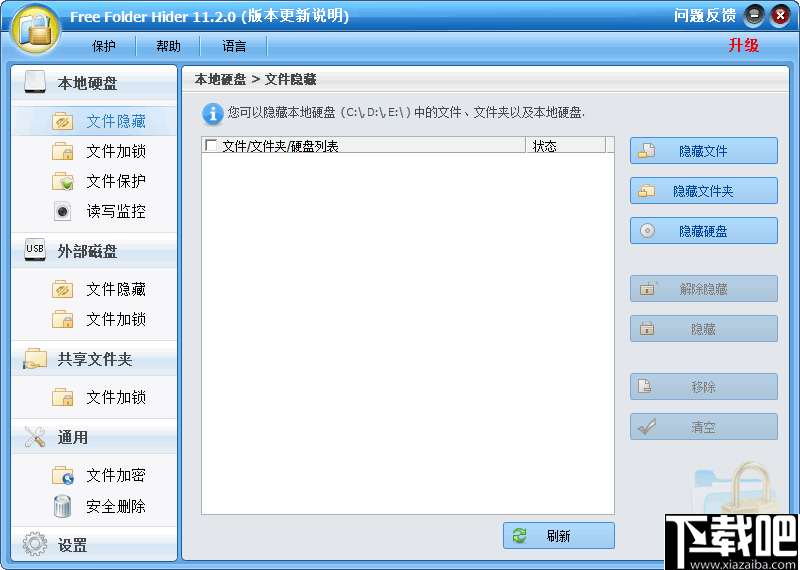Viewport: 800px width, 570px height.
Task: Click the 文件加密 folder key icon
Action: point(63,476)
